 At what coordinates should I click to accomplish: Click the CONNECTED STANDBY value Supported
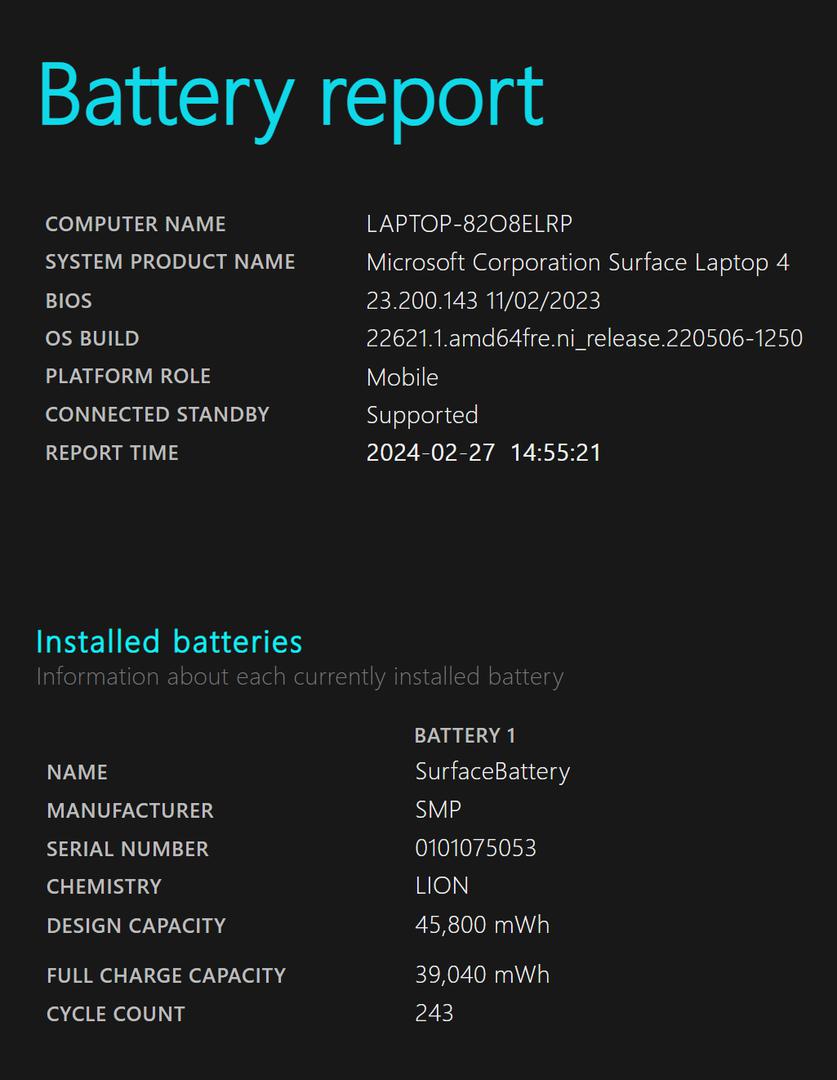(x=422, y=415)
